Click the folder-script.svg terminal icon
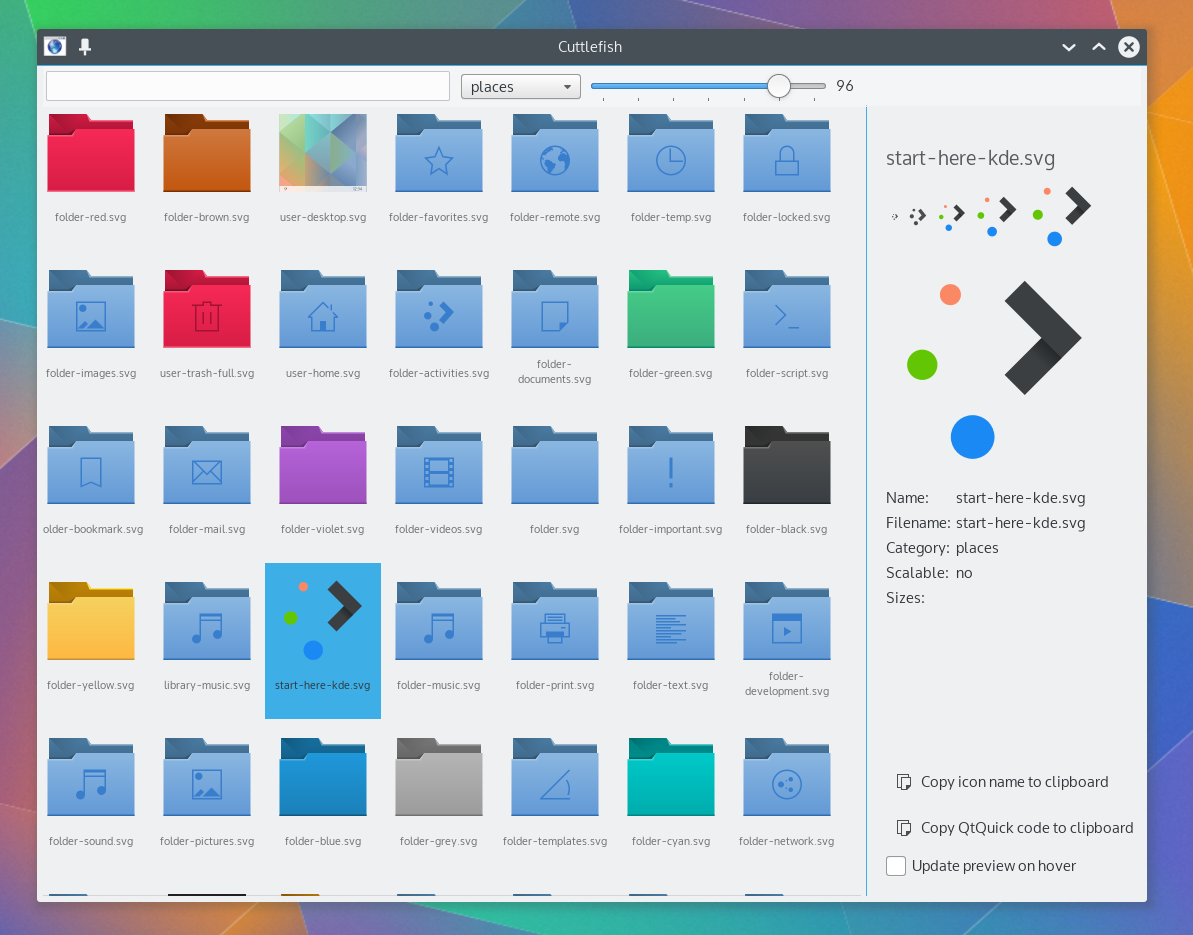The width and height of the screenshot is (1193, 935). click(786, 311)
